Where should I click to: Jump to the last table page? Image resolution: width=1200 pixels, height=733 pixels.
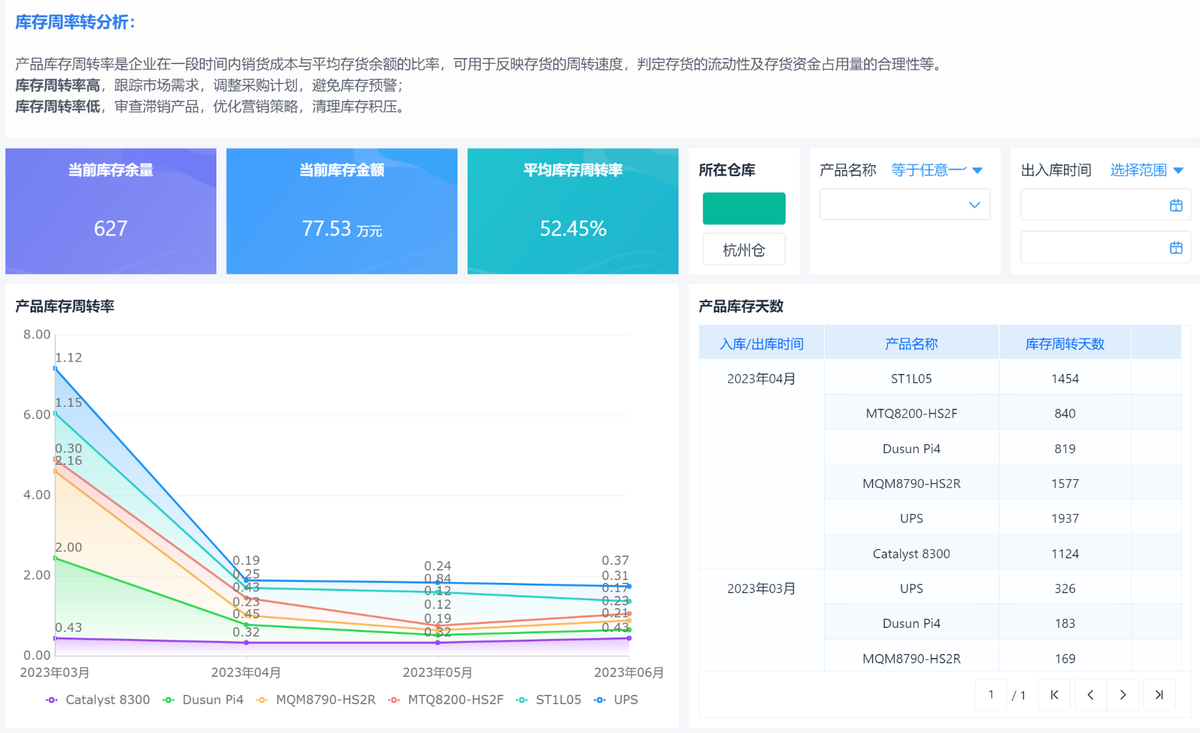[x=1159, y=695]
